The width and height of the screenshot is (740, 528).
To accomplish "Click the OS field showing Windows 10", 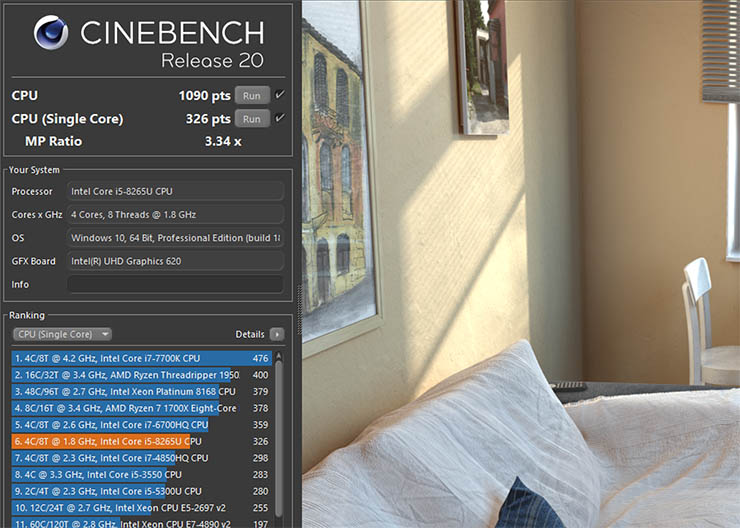I will tap(175, 238).
